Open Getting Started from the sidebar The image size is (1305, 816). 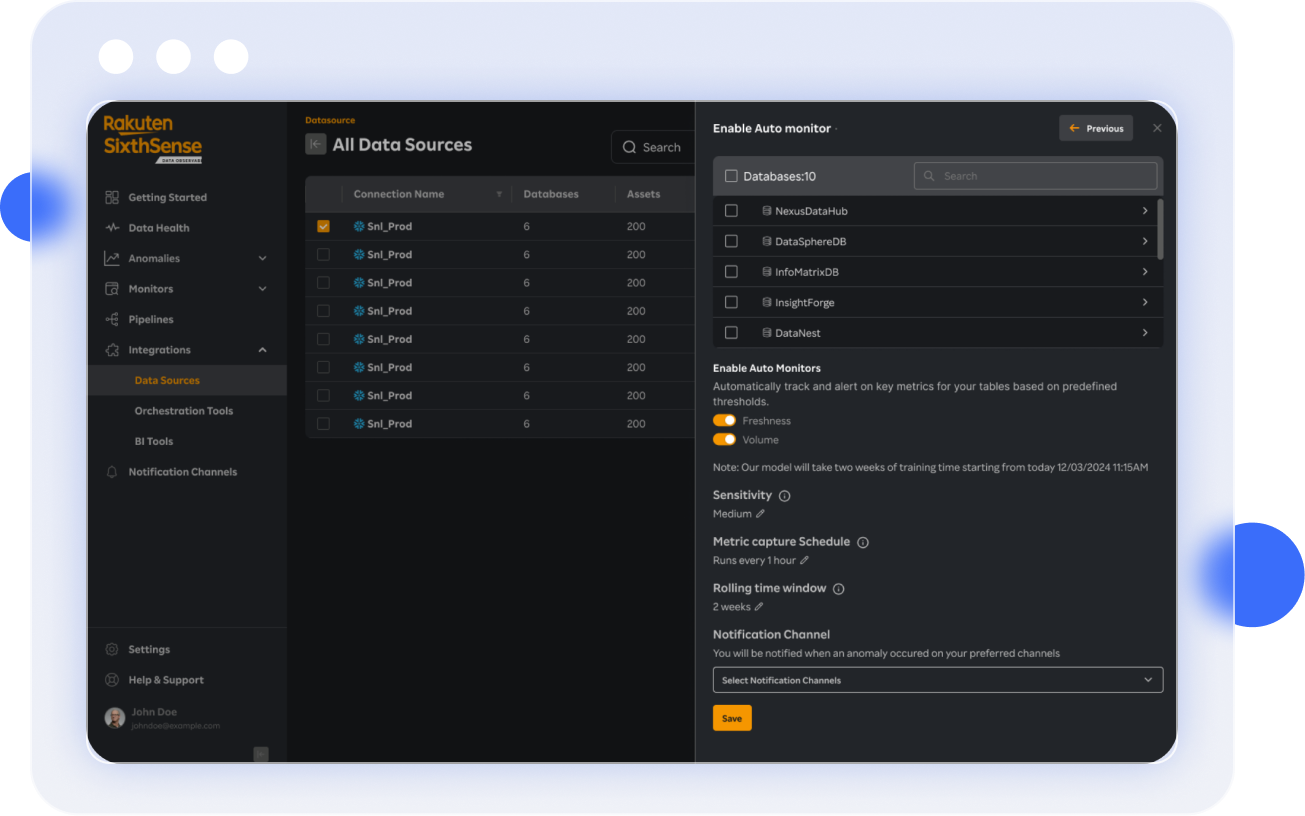pos(167,197)
